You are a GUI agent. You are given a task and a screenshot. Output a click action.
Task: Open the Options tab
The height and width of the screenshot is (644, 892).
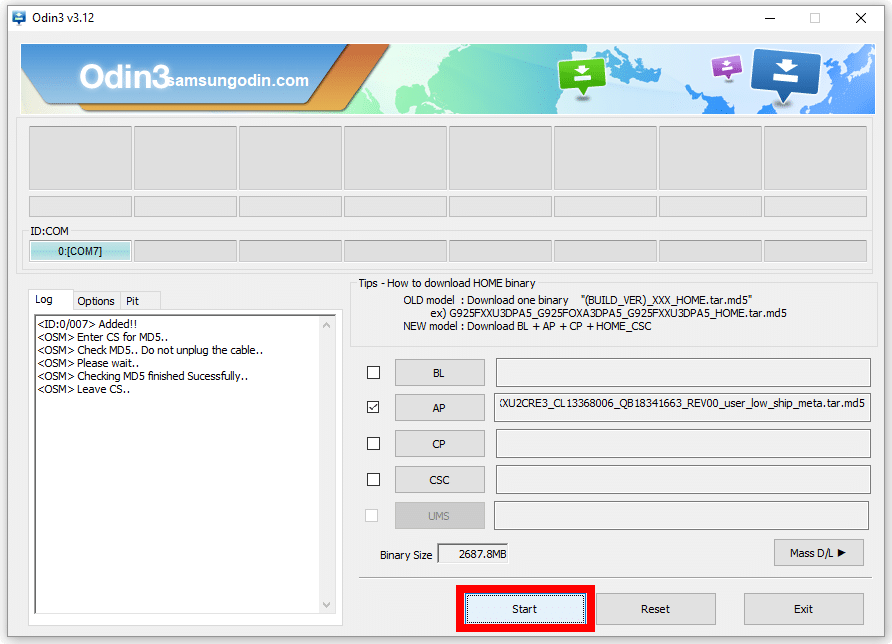point(96,301)
